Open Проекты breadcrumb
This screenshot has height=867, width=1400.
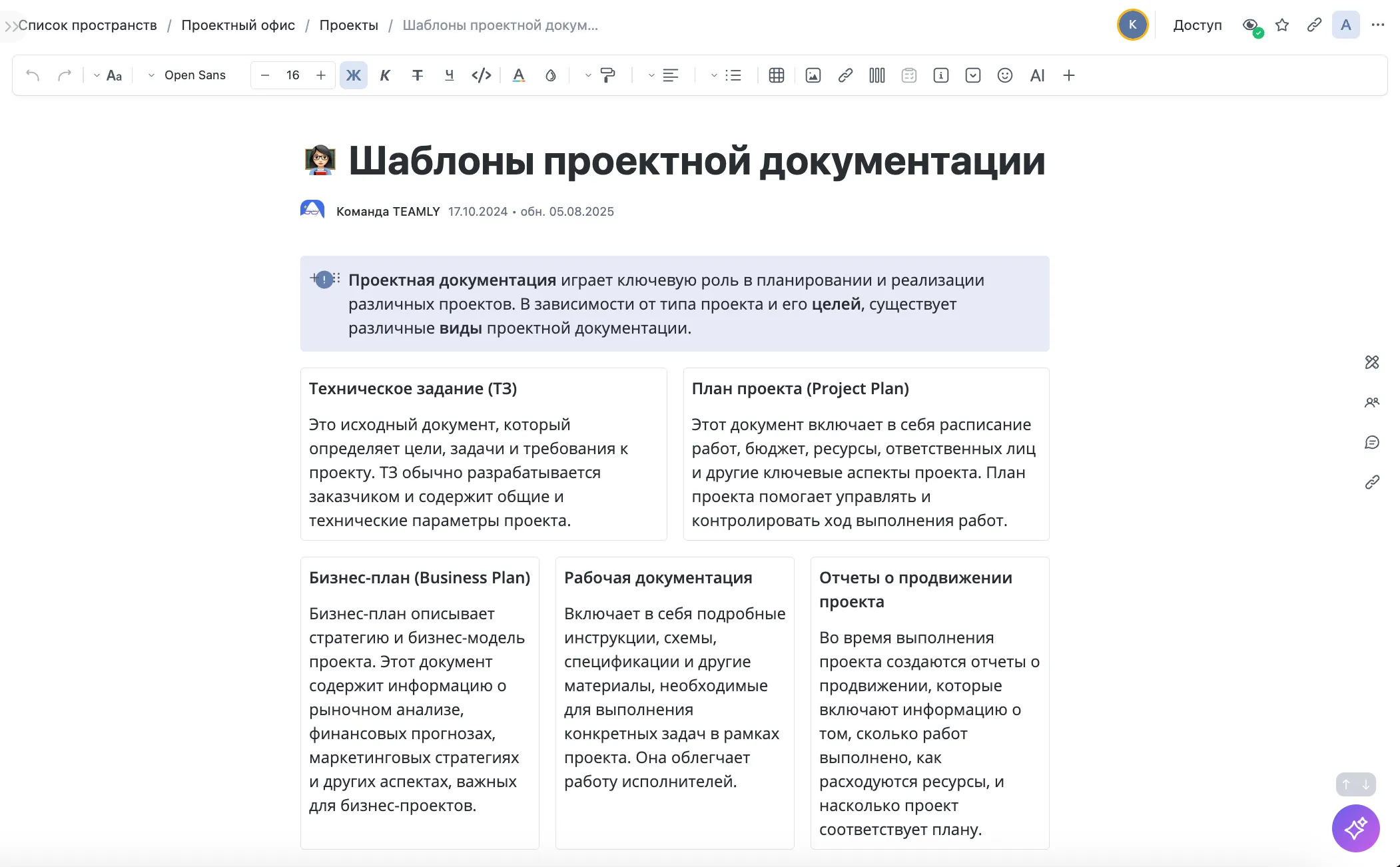point(348,25)
